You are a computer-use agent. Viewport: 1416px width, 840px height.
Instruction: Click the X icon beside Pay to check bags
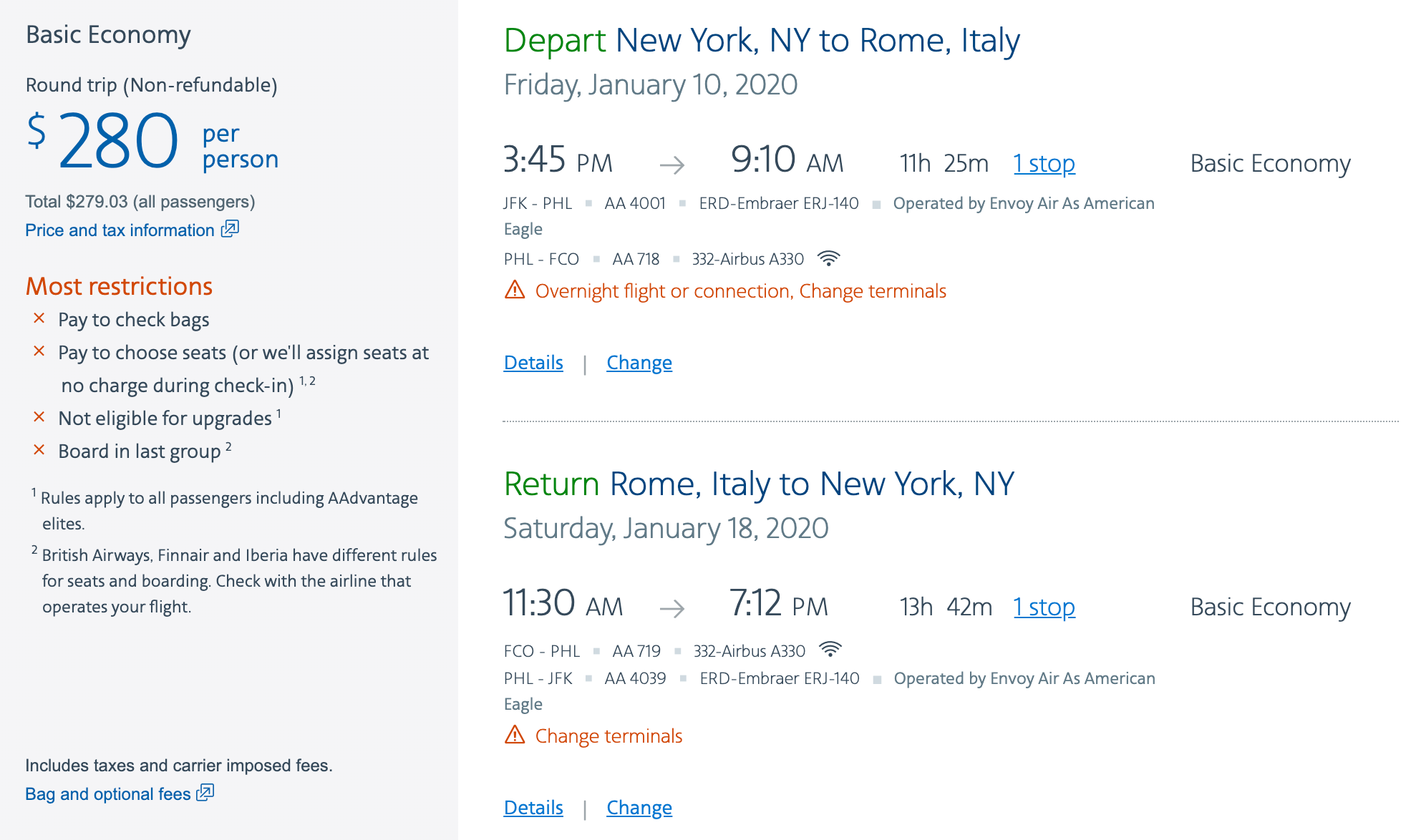[39, 318]
